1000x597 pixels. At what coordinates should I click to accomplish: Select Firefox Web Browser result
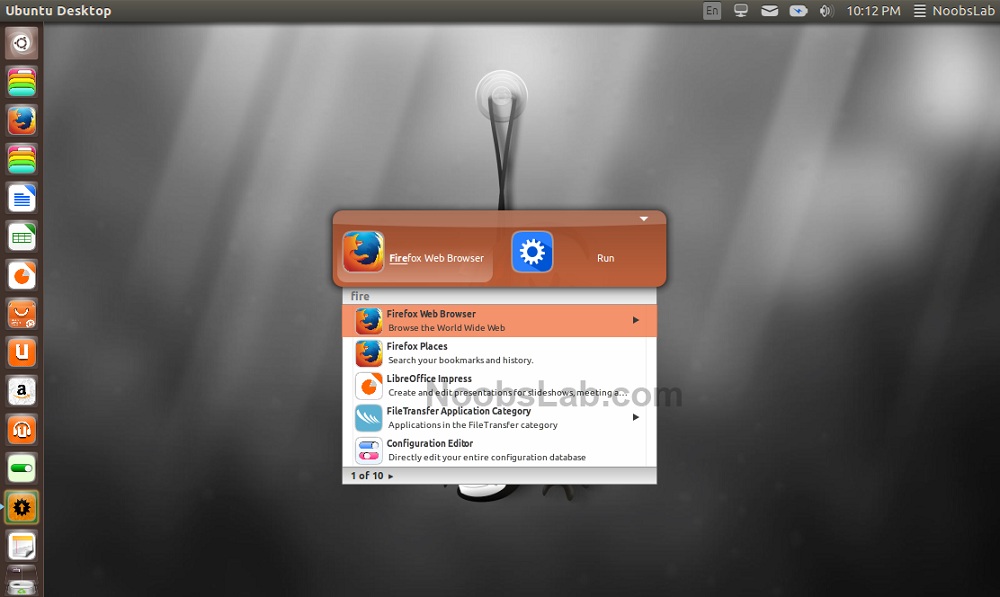[x=499, y=320]
